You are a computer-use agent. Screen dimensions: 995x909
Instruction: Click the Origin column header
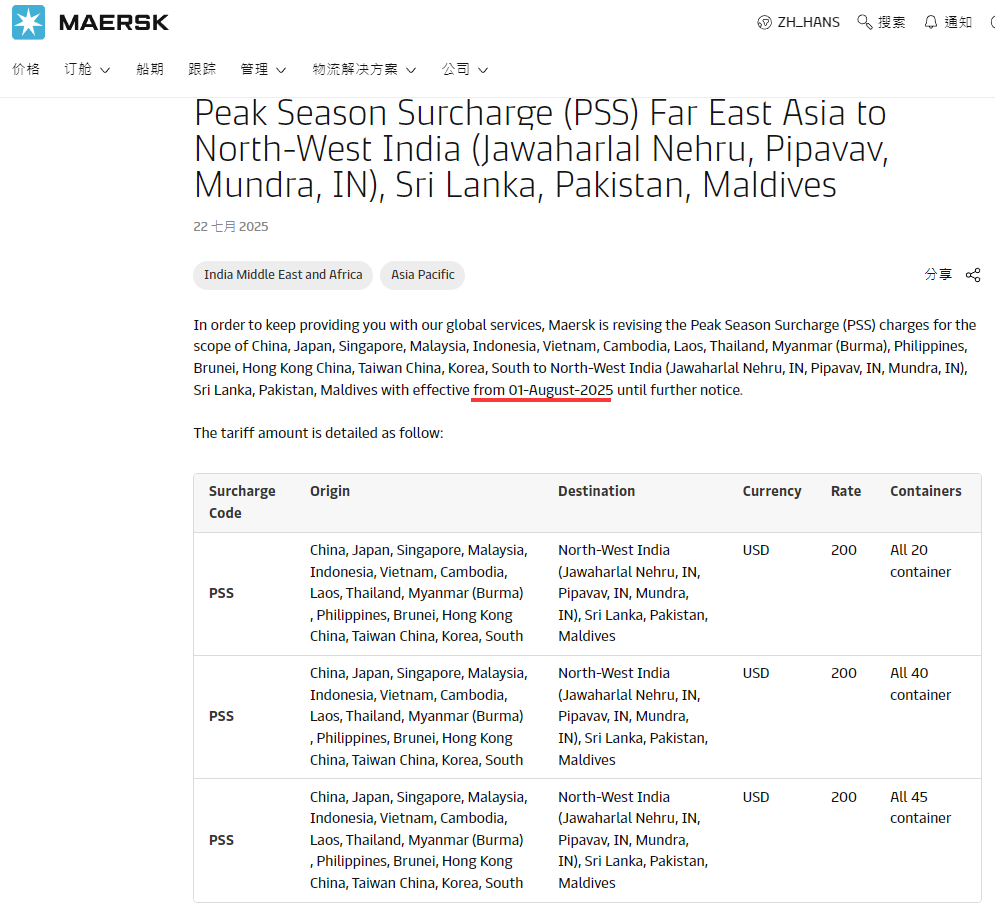[330, 491]
